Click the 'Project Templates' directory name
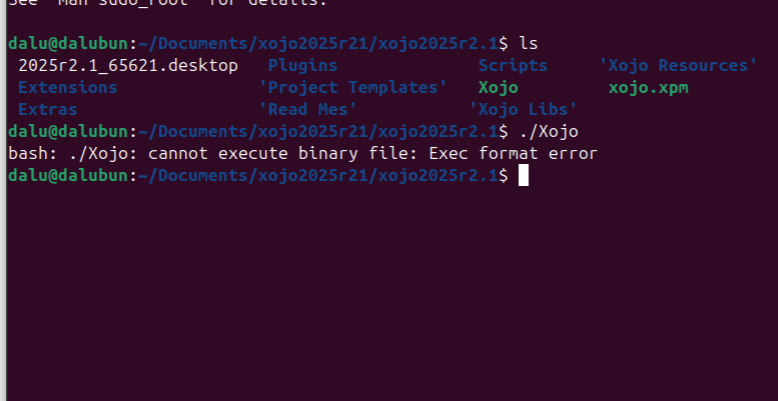The image size is (778, 401). tap(353, 88)
